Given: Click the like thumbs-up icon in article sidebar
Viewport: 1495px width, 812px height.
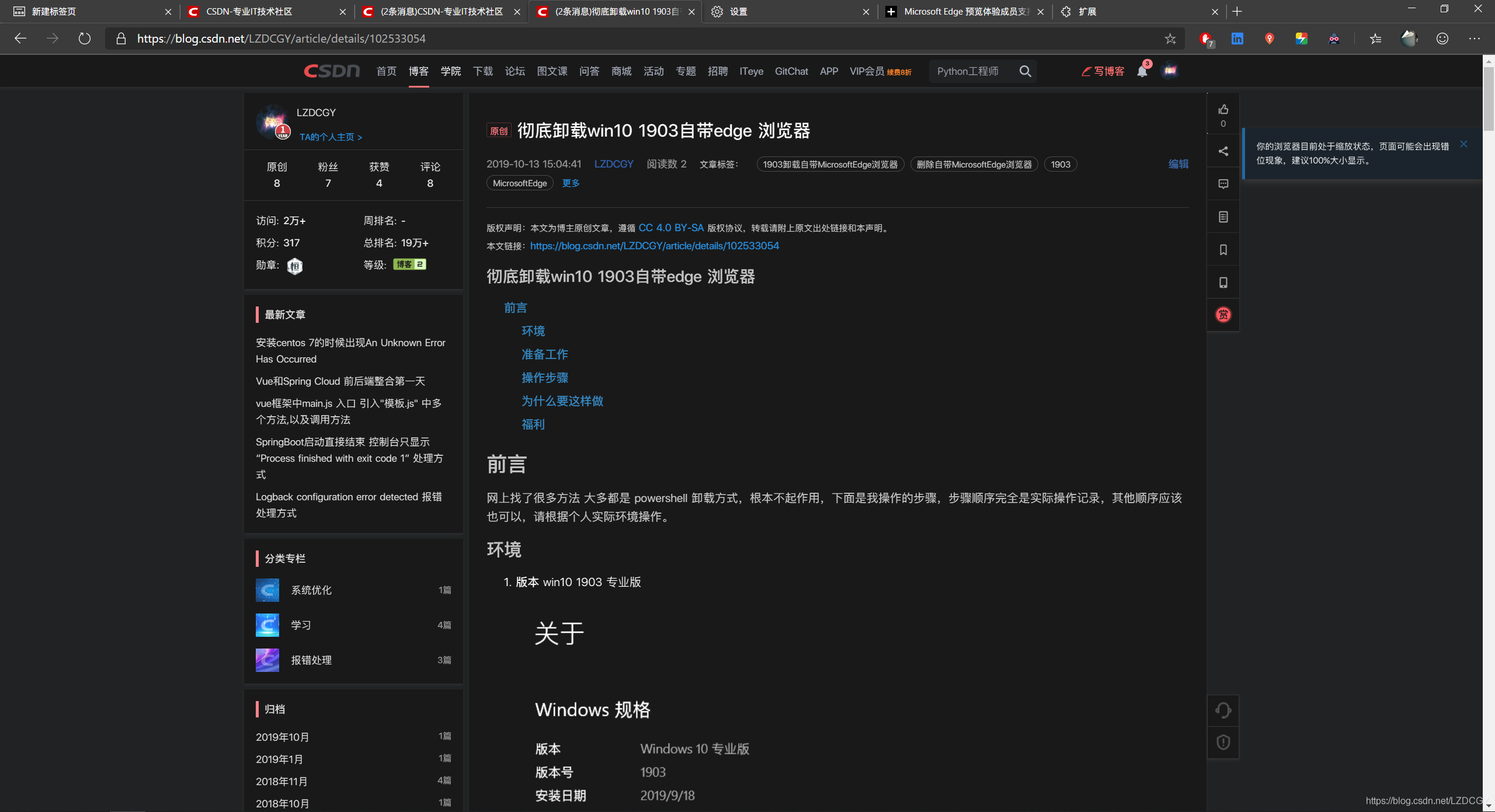Looking at the screenshot, I should click(1223, 110).
